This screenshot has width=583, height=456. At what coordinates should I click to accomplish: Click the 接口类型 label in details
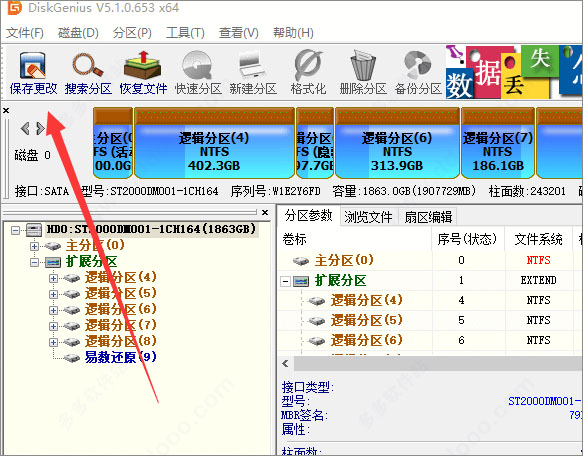tap(307, 387)
